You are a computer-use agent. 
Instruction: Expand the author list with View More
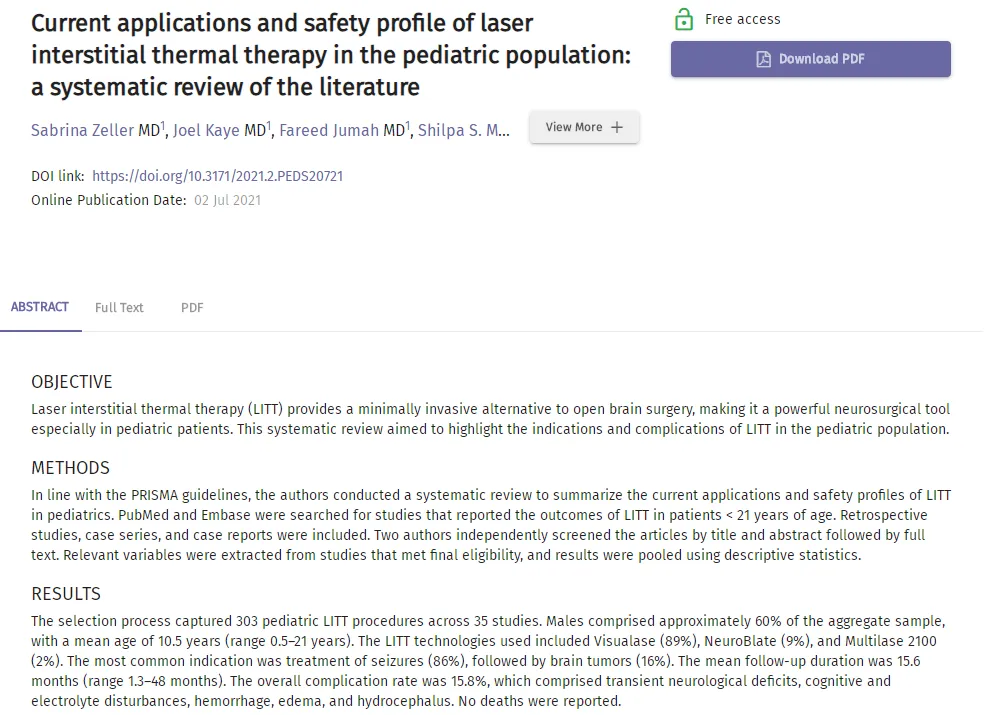(x=584, y=128)
